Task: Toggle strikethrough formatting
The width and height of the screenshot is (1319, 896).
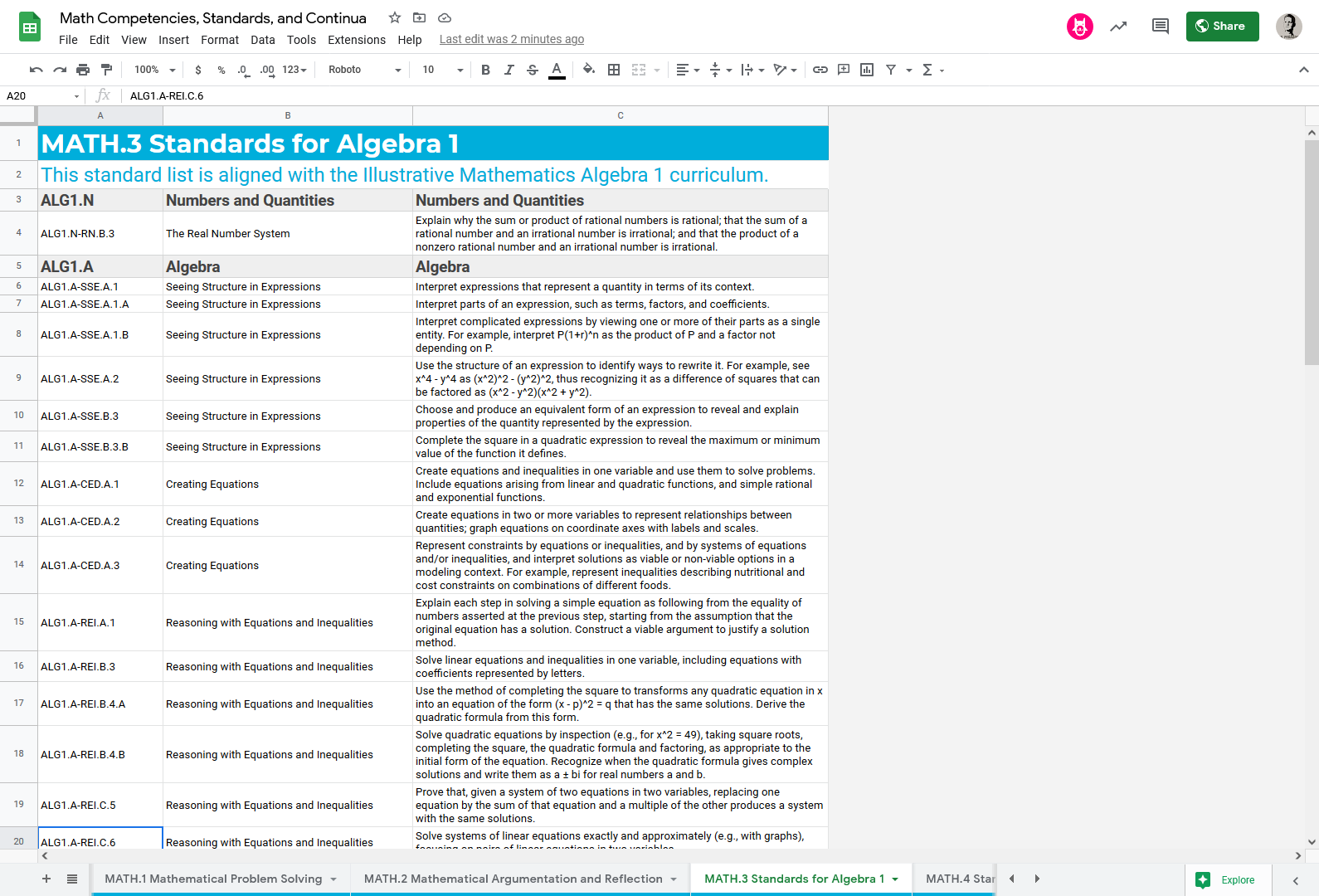Action: pyautogui.click(x=533, y=70)
